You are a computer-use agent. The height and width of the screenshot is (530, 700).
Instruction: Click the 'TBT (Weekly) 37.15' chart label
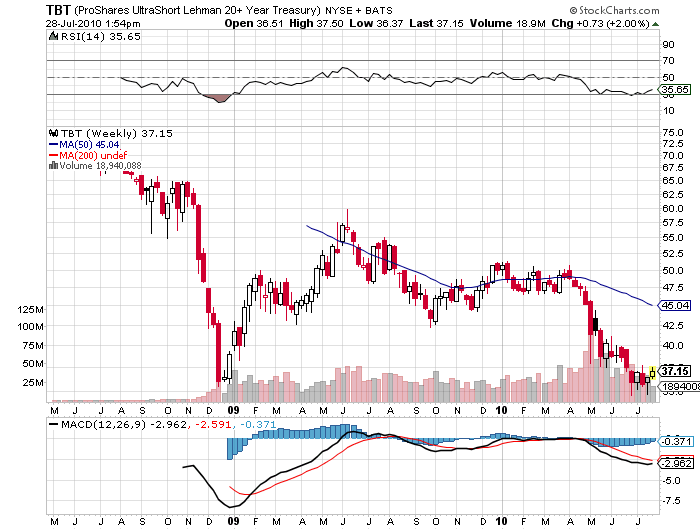coord(117,134)
